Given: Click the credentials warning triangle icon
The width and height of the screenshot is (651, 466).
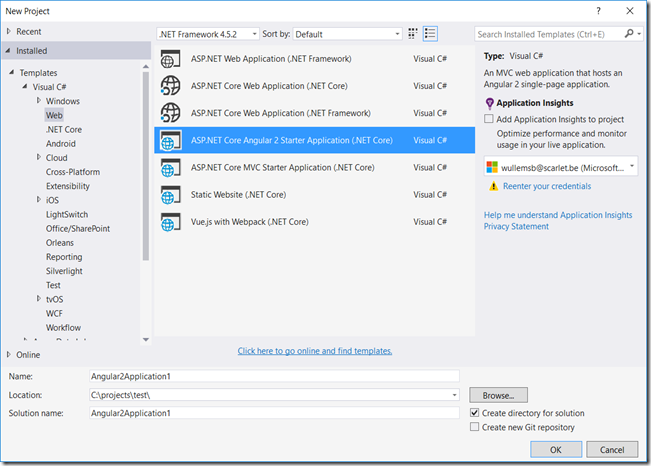Looking at the screenshot, I should [x=493, y=186].
